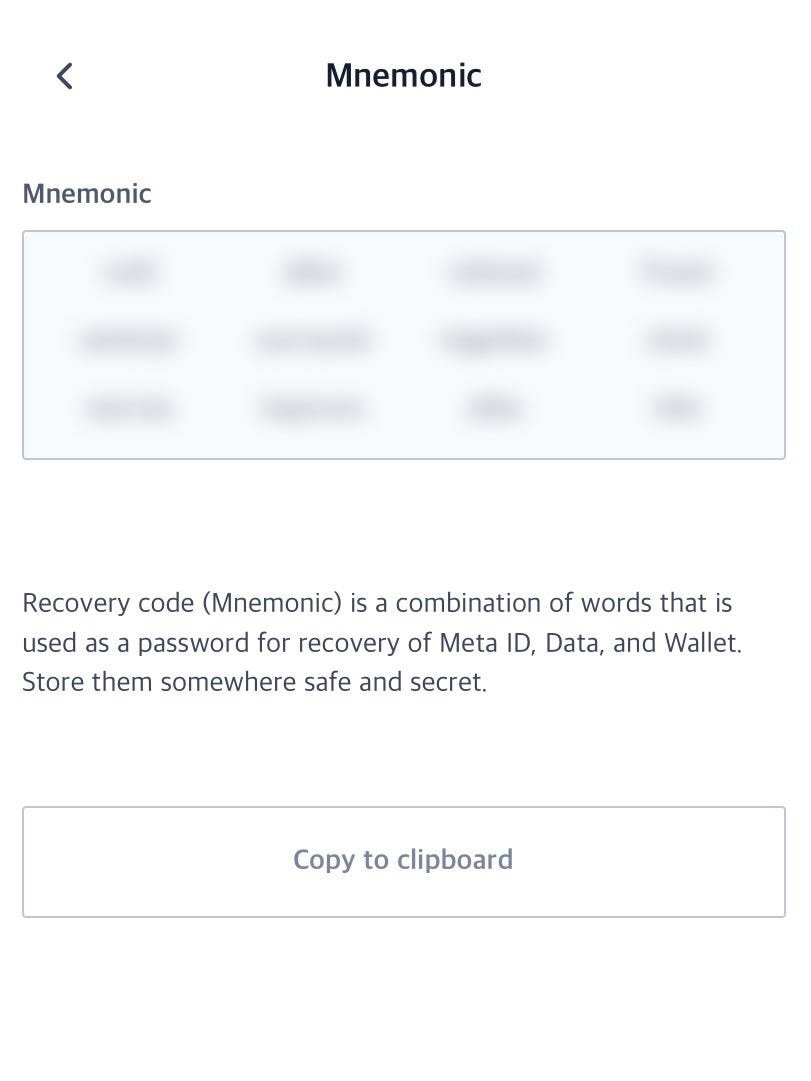
Task: Click the Mnemonic page title
Action: (x=403, y=75)
